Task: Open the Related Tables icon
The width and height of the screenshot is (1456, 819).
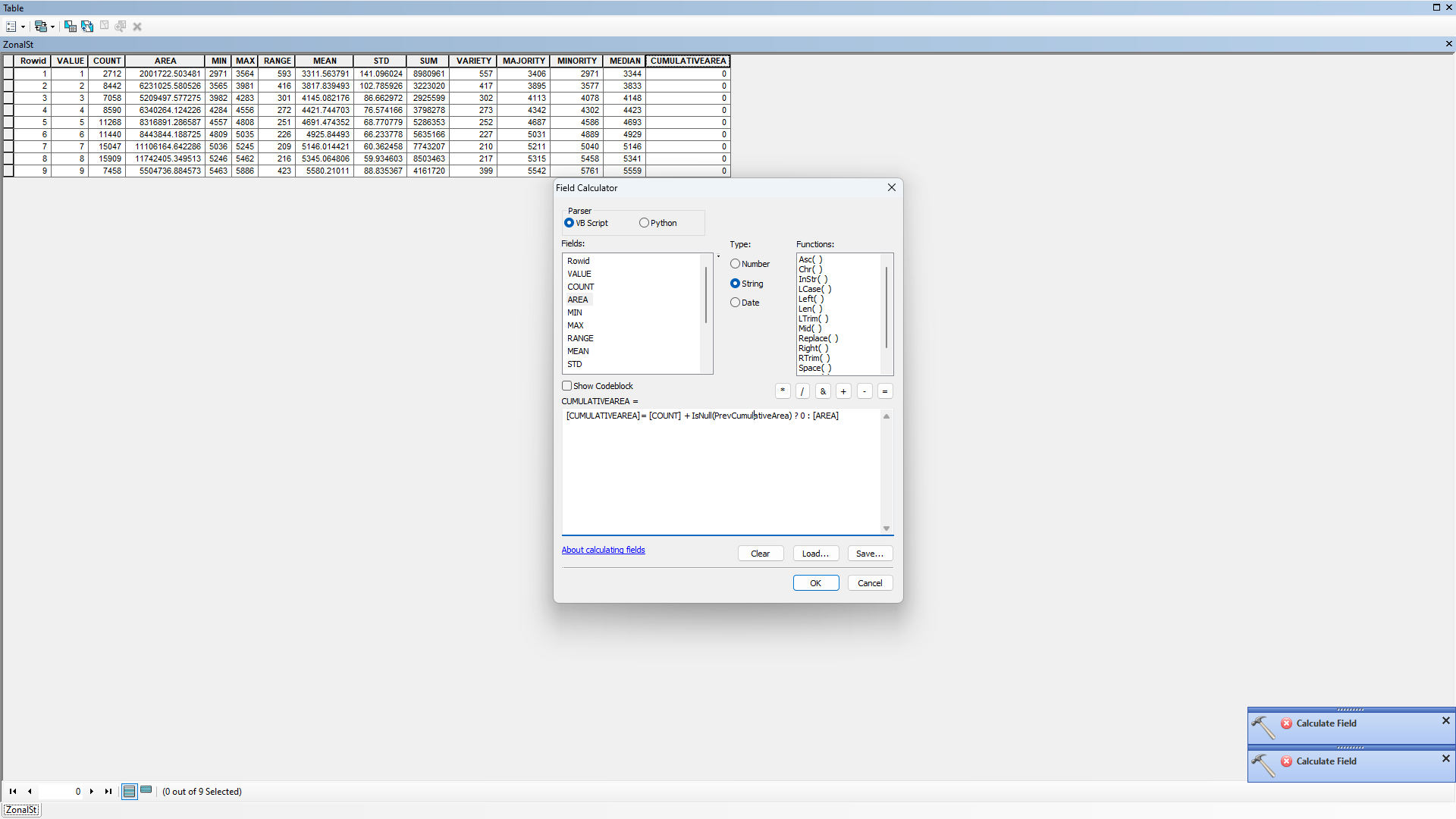Action: [x=41, y=27]
